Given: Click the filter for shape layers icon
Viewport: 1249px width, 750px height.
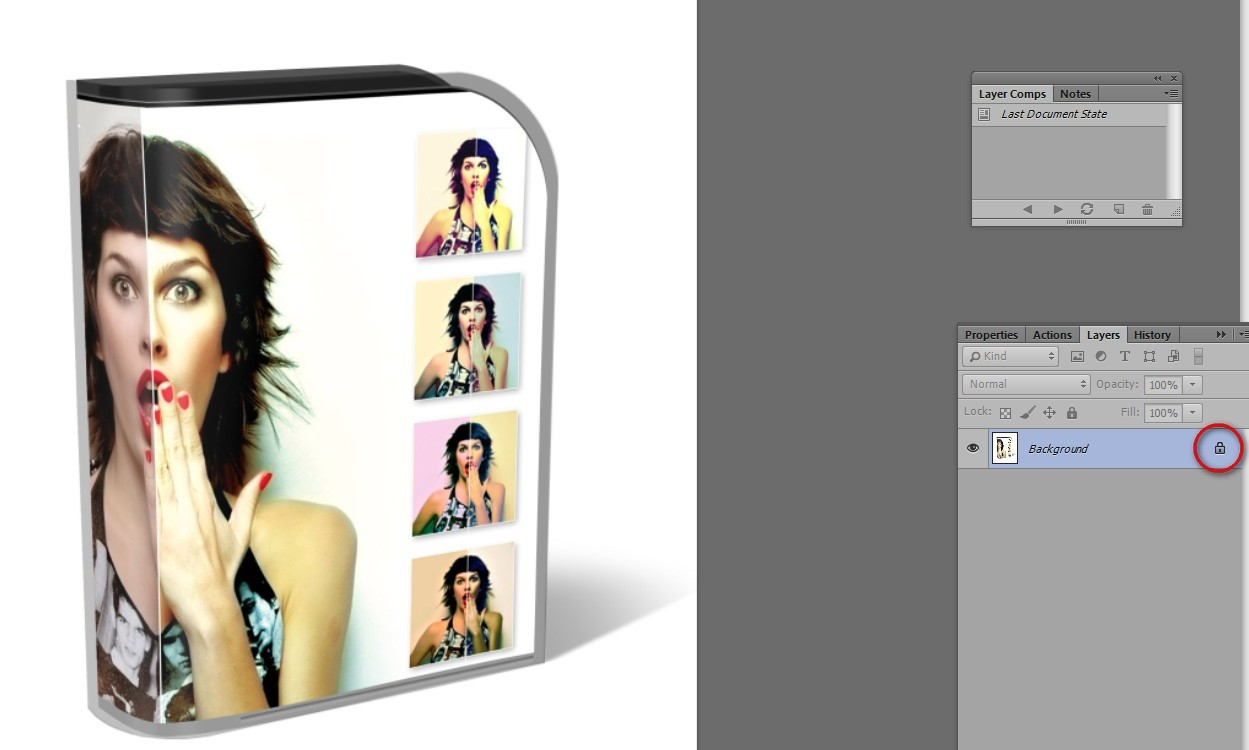Looking at the screenshot, I should click(x=1148, y=356).
